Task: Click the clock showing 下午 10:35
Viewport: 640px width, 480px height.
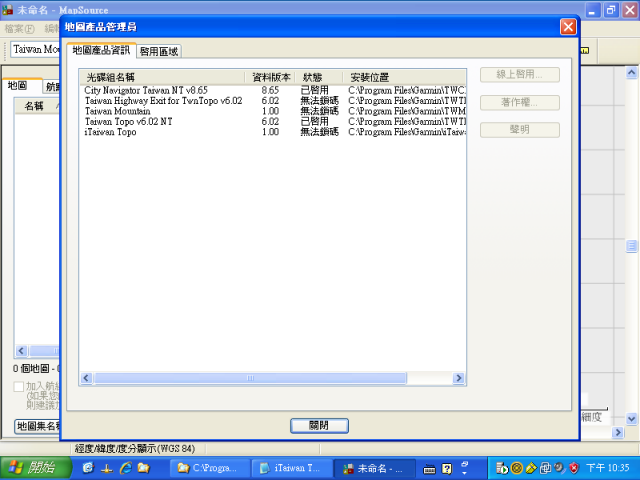Action: (x=607, y=468)
